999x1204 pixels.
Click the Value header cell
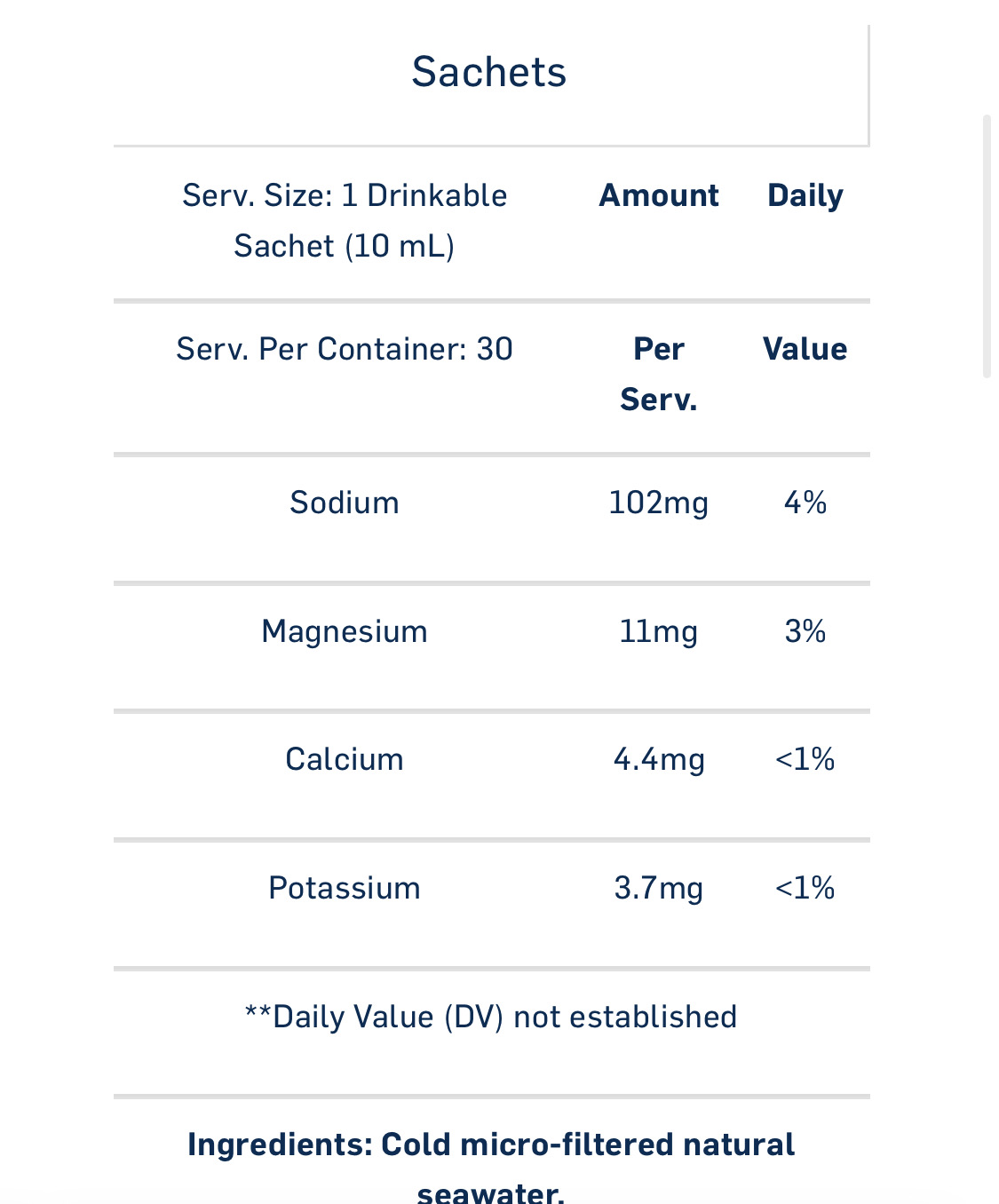(x=805, y=349)
